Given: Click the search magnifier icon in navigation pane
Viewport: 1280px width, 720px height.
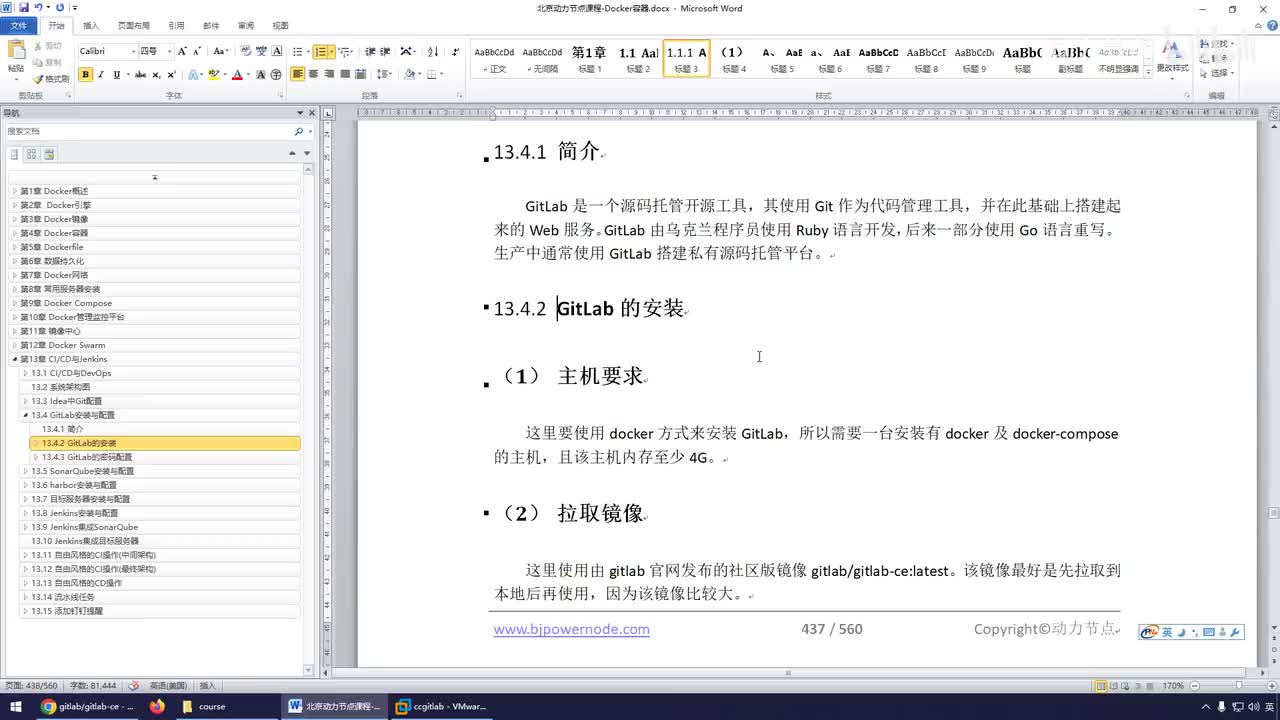Looking at the screenshot, I should pyautogui.click(x=298, y=131).
